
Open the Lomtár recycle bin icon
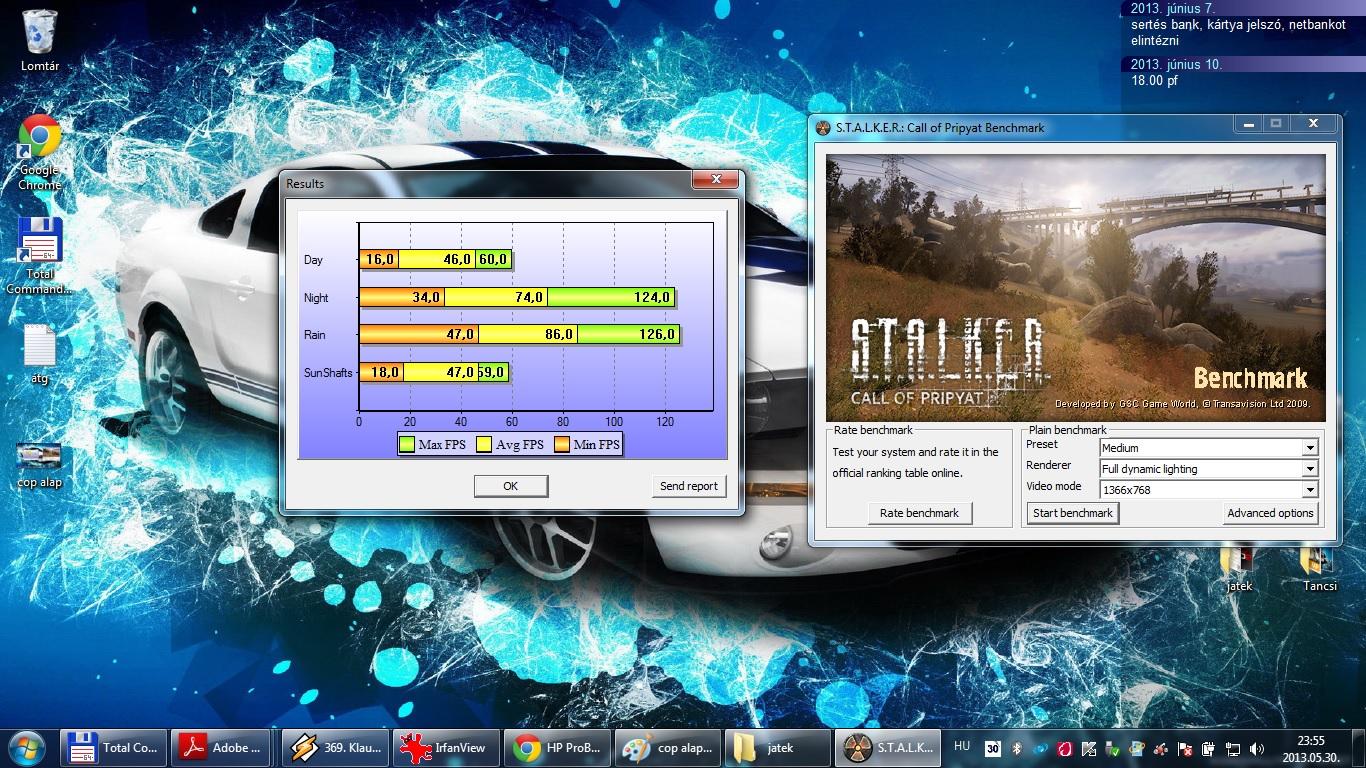pos(40,40)
